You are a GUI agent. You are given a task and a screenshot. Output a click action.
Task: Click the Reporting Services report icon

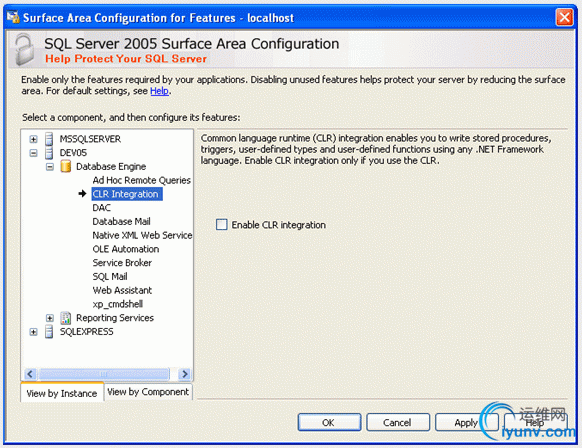click(x=66, y=318)
